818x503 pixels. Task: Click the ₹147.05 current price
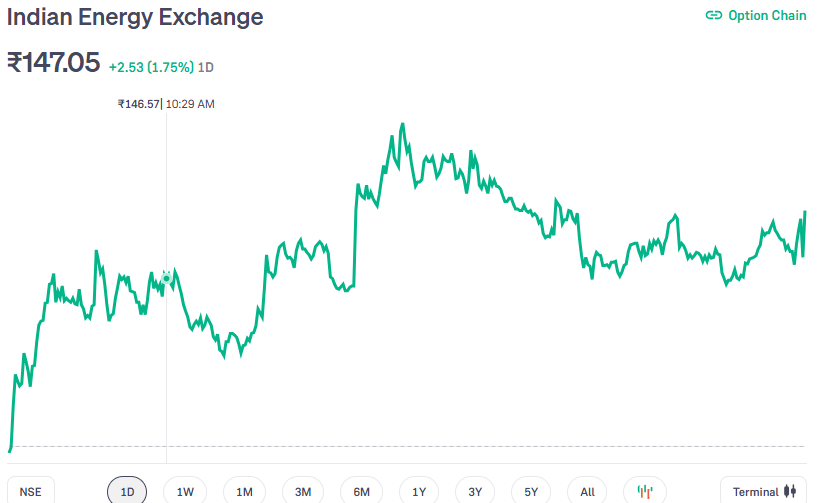[54, 63]
